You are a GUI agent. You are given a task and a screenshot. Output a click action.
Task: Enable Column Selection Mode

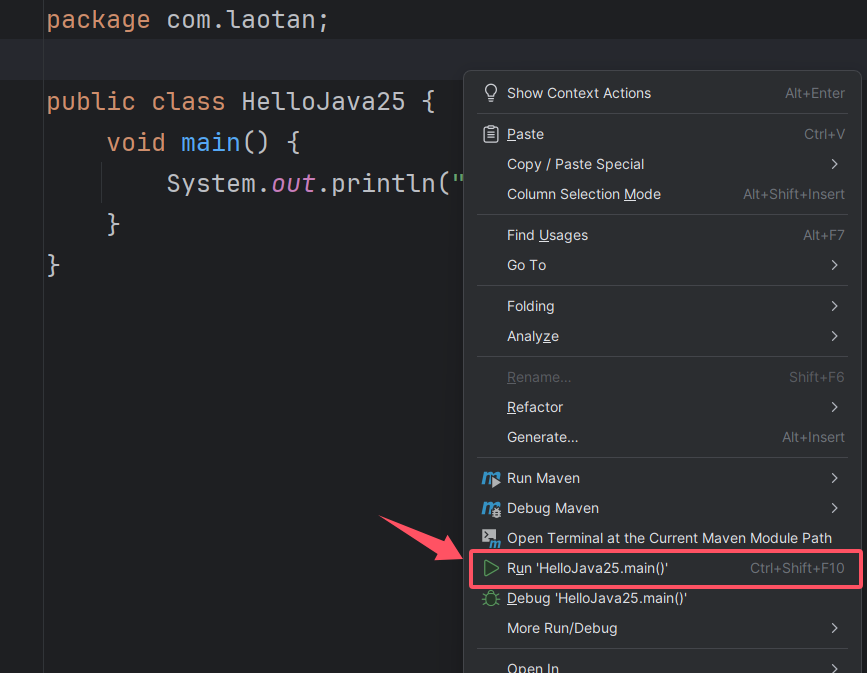(x=662, y=194)
